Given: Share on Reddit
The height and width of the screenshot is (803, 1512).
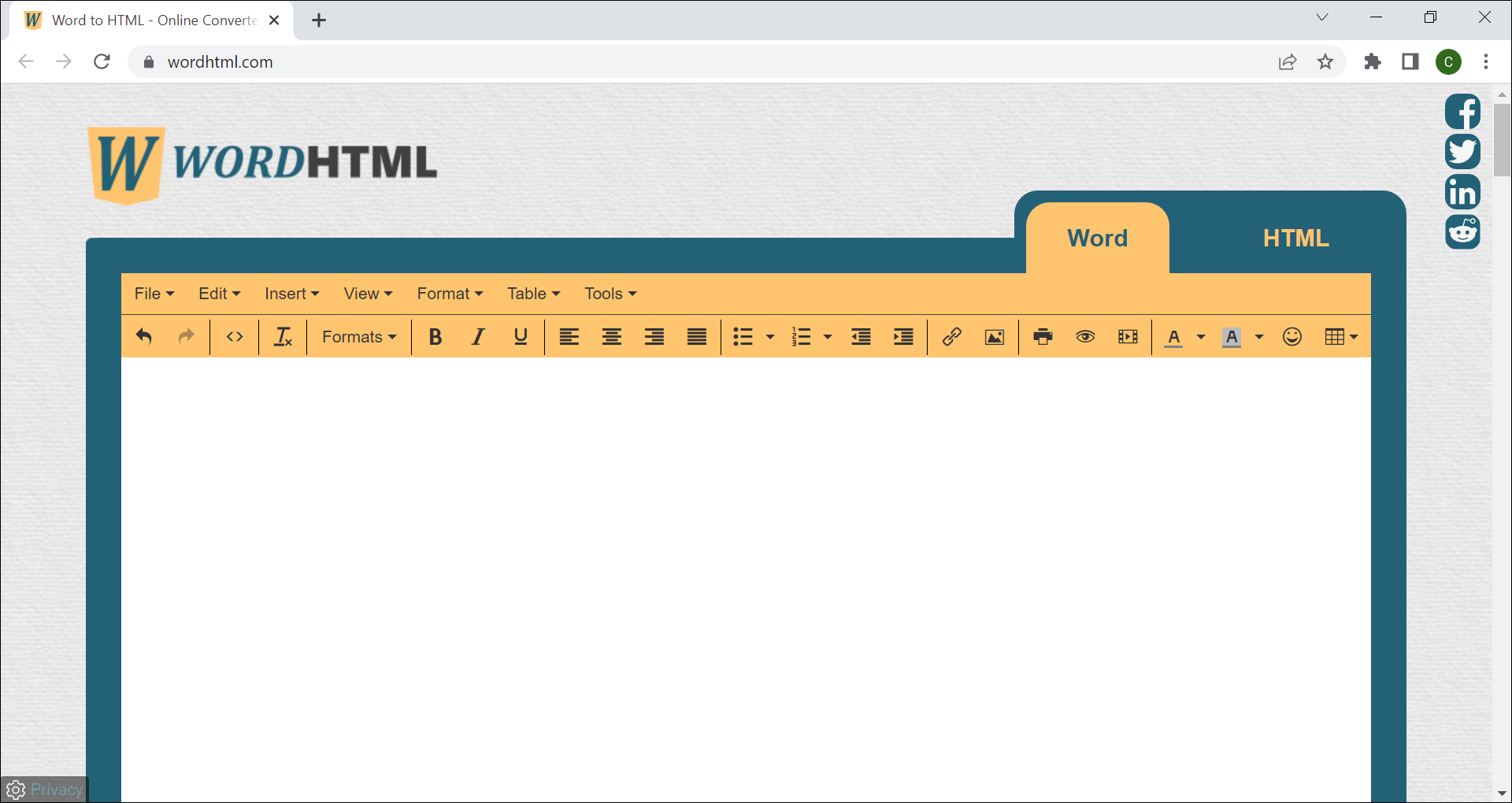Looking at the screenshot, I should (1462, 232).
